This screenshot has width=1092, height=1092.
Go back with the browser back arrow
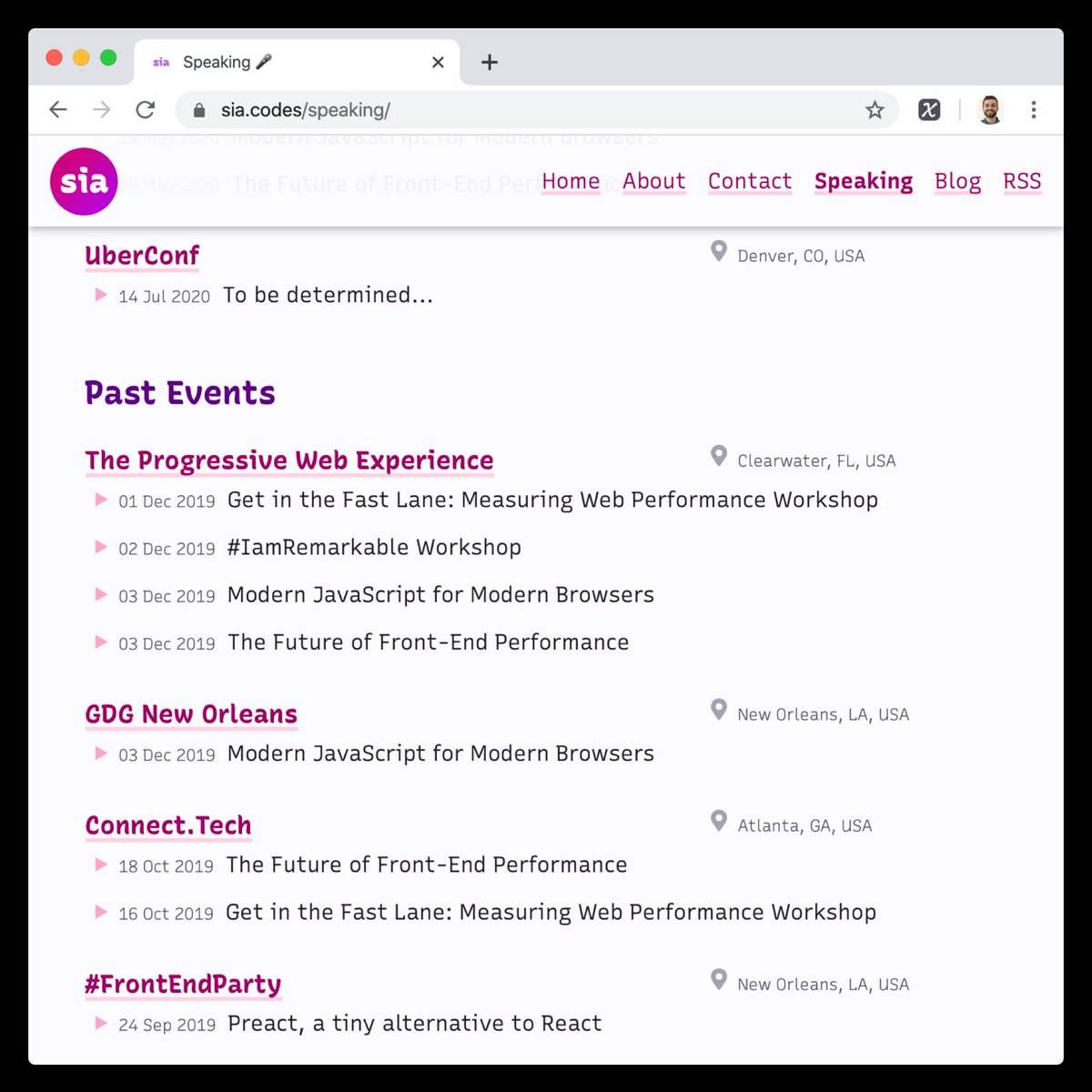tap(58, 110)
